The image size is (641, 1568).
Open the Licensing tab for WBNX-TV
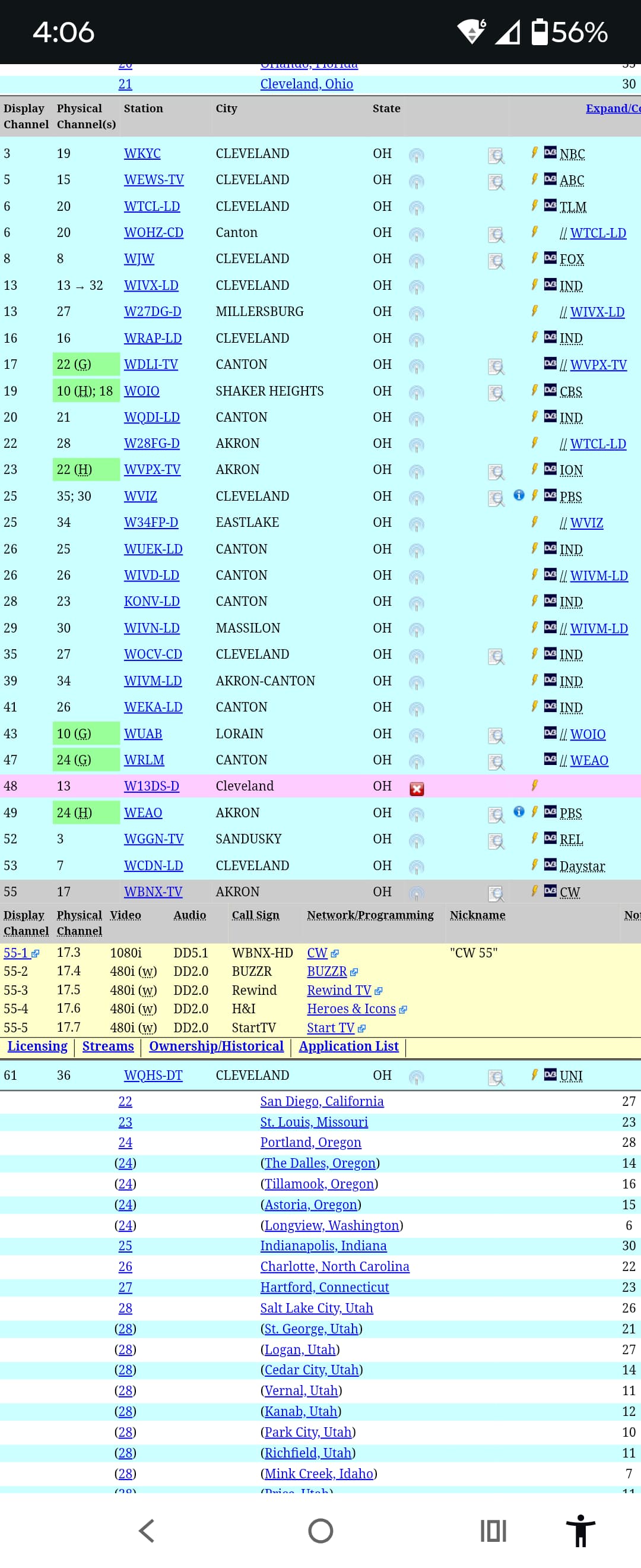pyautogui.click(x=37, y=1046)
